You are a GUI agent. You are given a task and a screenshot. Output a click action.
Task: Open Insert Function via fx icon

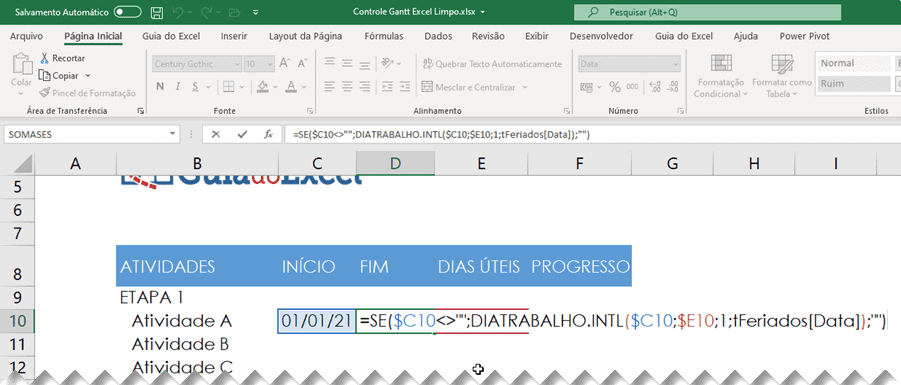click(268, 134)
